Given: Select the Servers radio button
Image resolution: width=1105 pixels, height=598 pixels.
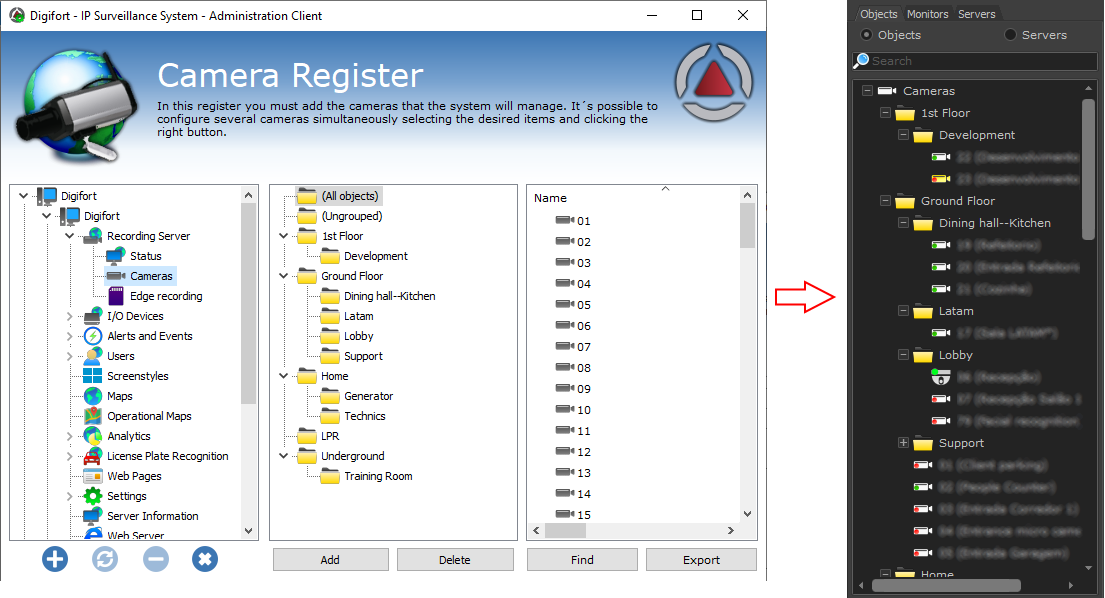Looking at the screenshot, I should pyautogui.click(x=1010, y=35).
